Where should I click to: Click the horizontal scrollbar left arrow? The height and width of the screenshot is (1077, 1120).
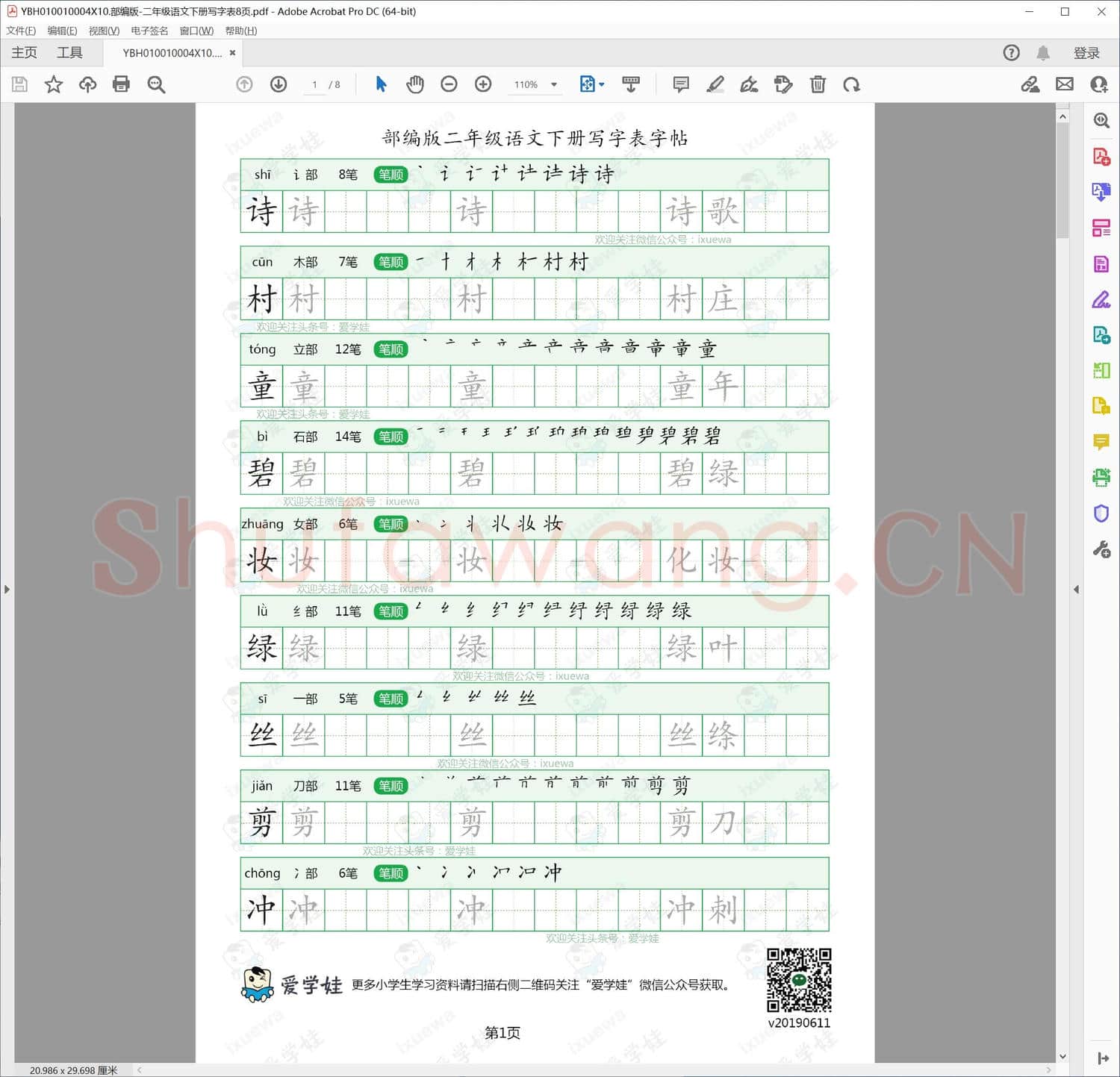(x=139, y=1070)
